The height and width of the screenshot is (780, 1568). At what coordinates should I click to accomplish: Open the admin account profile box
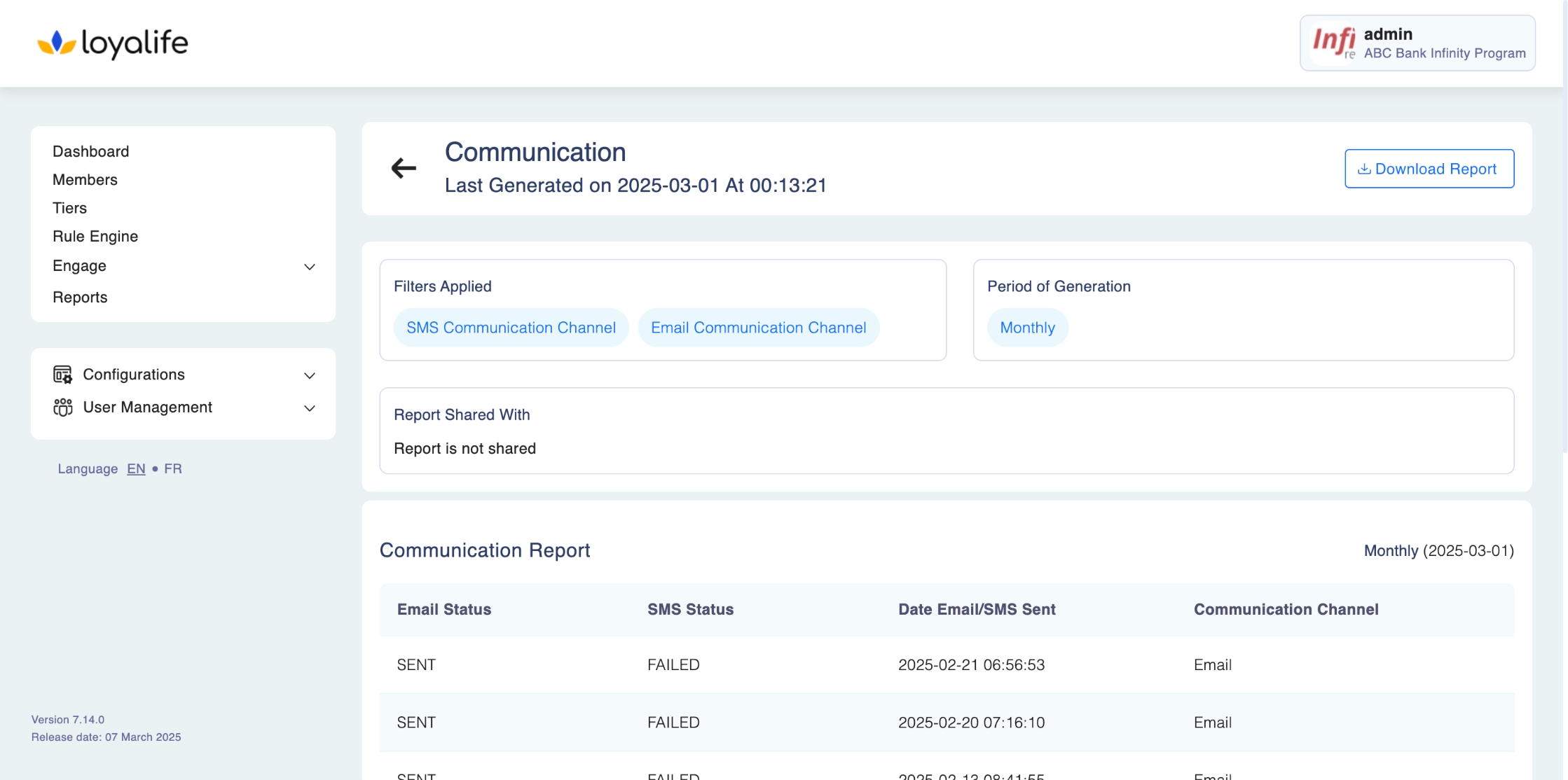point(1443,43)
